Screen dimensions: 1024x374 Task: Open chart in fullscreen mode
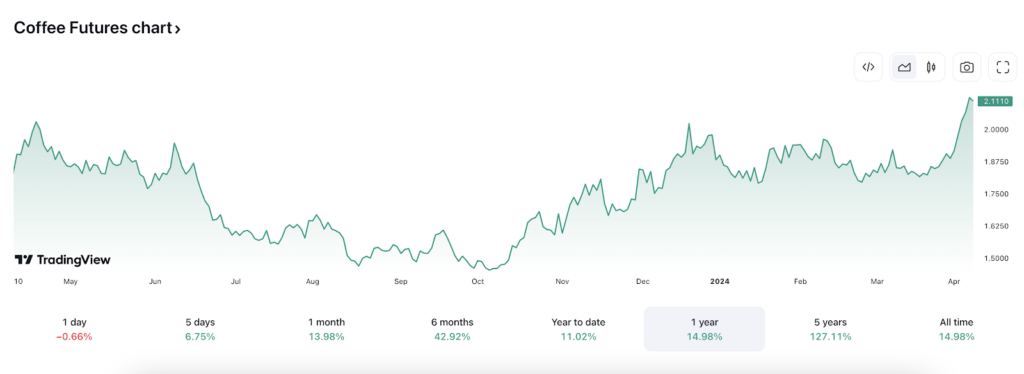click(x=1002, y=67)
